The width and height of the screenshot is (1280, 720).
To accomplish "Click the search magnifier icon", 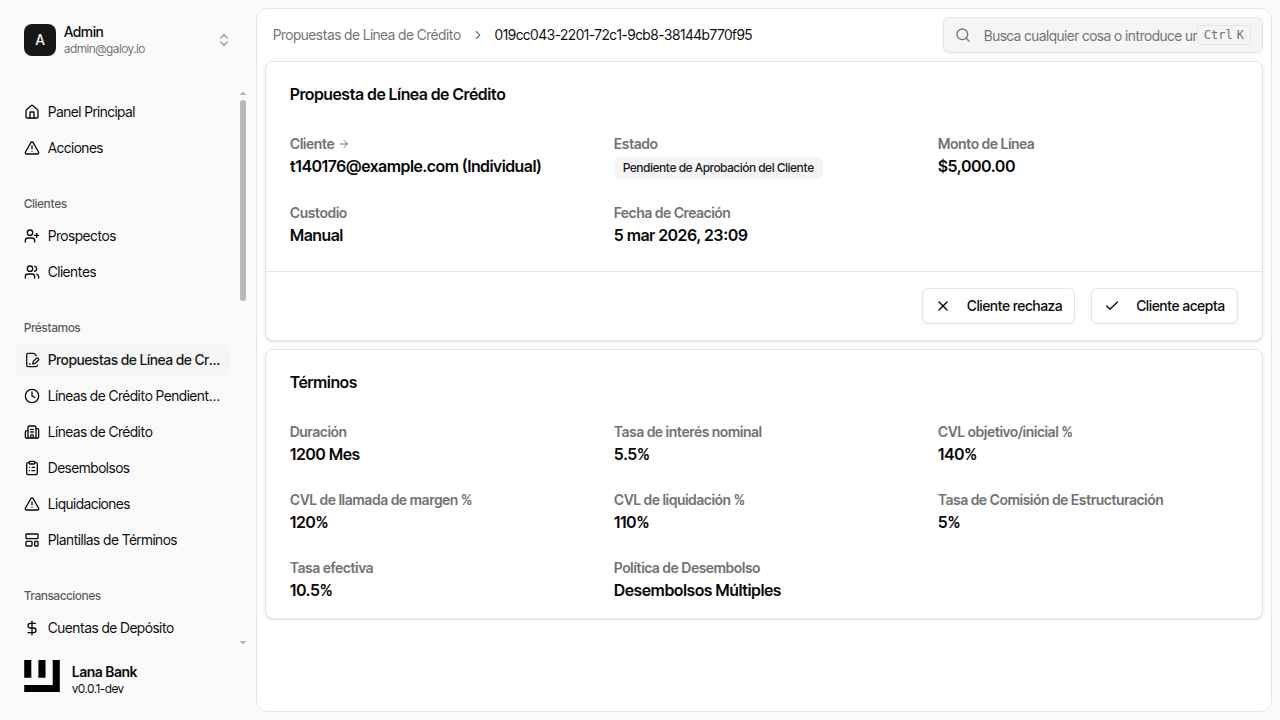I will 962,35.
